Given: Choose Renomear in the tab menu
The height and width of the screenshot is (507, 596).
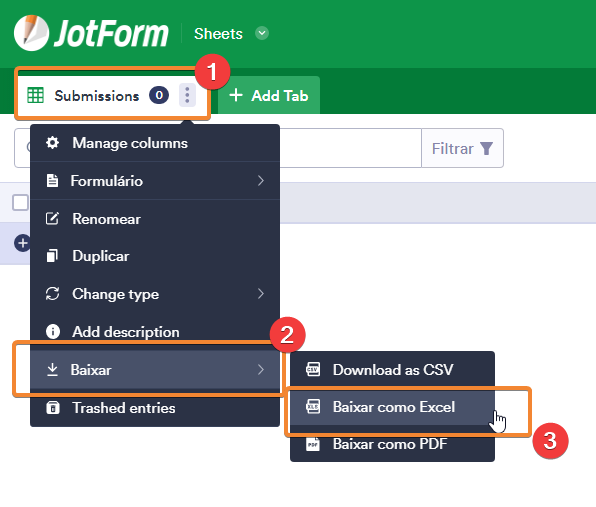Looking at the screenshot, I should click(x=155, y=219).
